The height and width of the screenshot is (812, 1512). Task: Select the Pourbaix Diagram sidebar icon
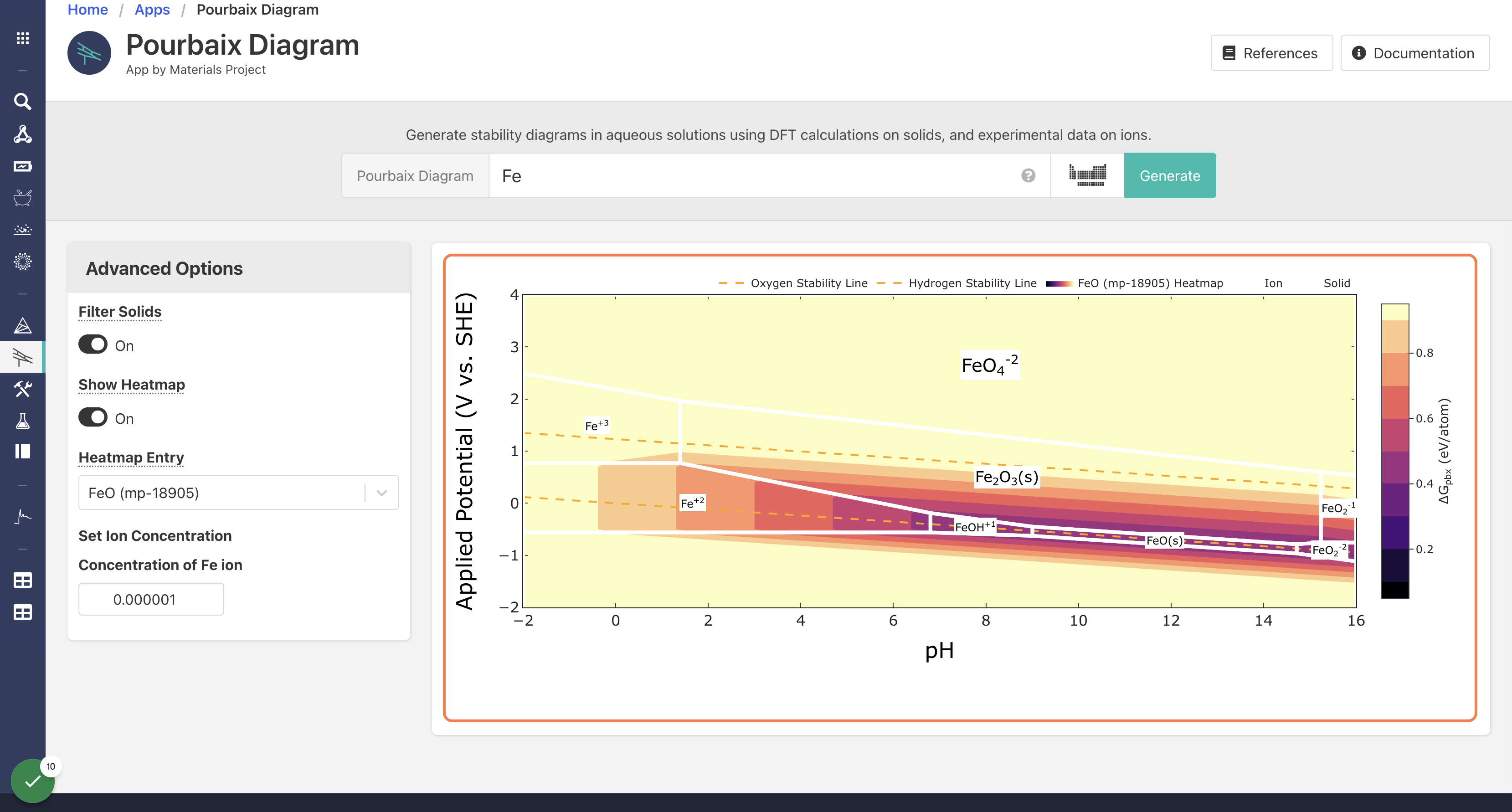[22, 356]
